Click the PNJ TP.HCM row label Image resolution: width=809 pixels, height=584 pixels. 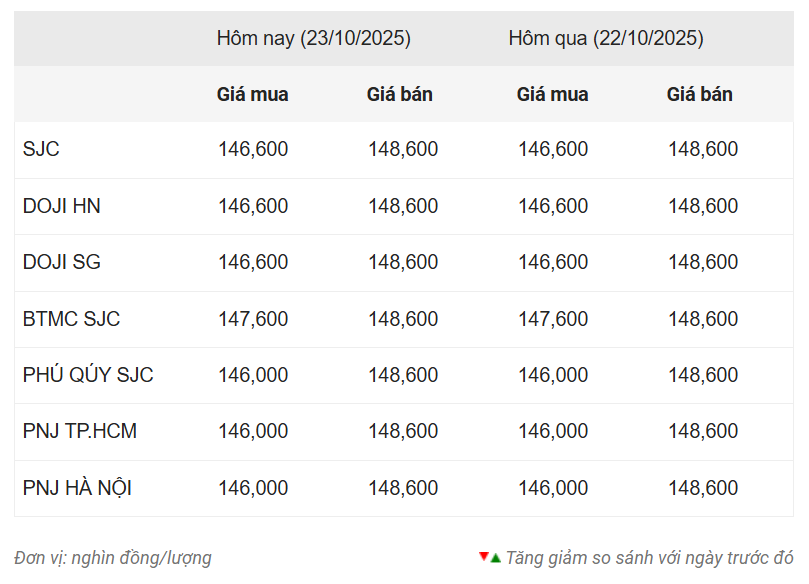80,432
